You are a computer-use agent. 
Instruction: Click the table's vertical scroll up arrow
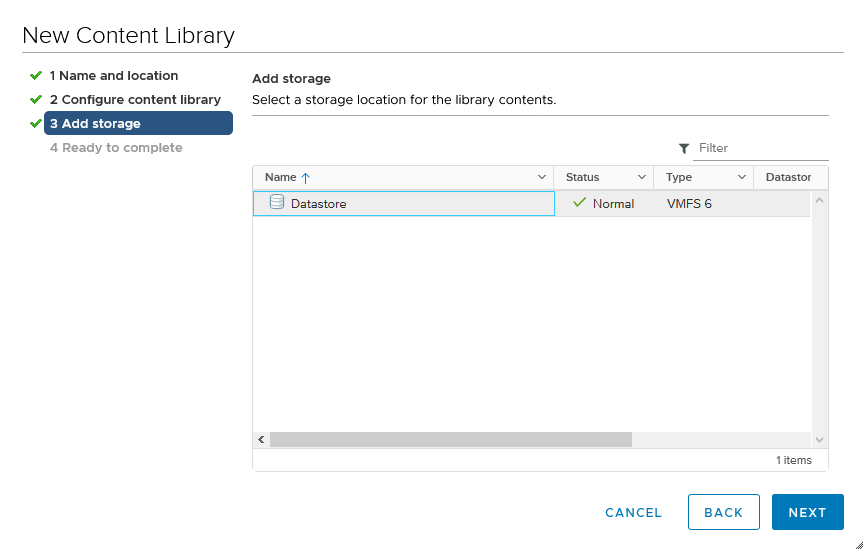coord(820,201)
